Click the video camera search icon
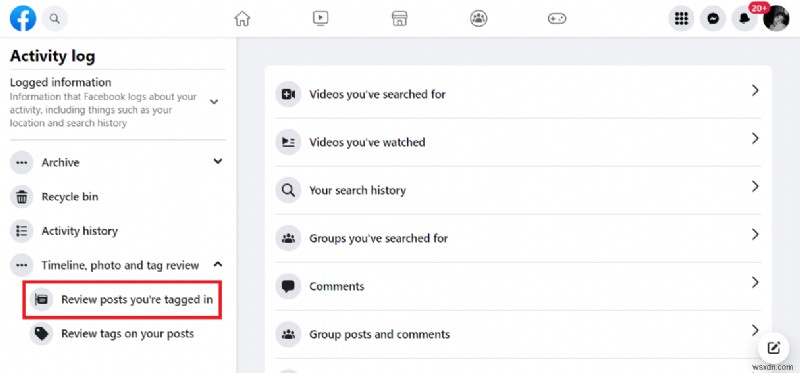The image size is (800, 373). 288,94
